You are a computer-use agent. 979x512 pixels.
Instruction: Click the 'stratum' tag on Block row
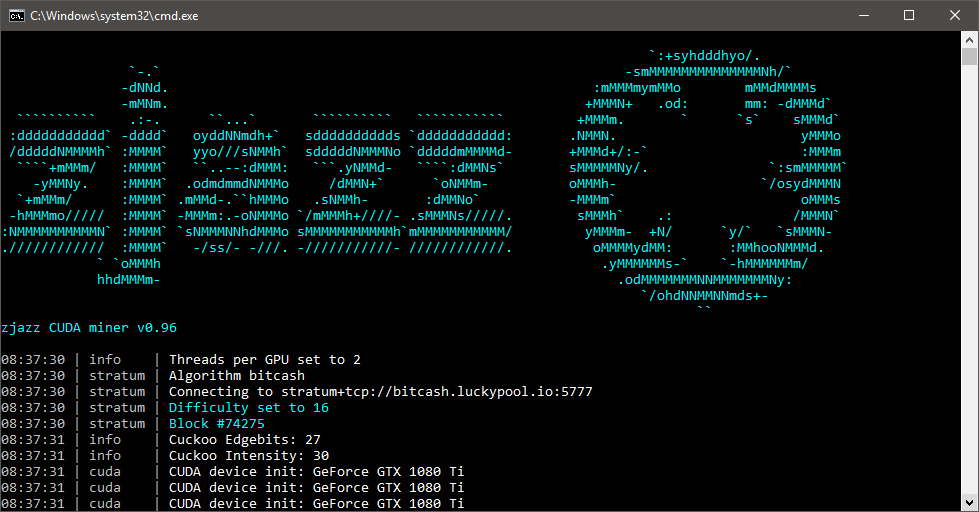117,423
